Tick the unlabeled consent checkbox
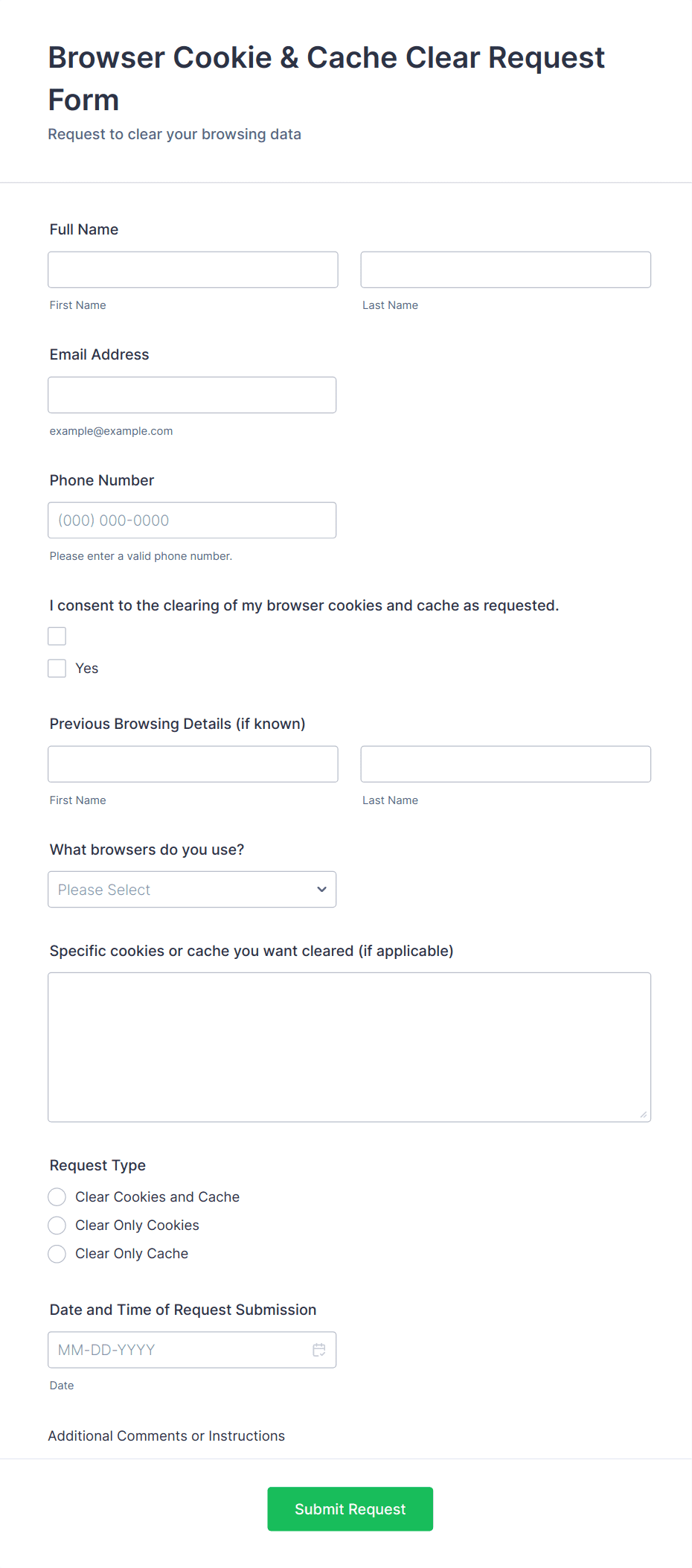Screen dimensions: 692x1568 [x=57, y=636]
